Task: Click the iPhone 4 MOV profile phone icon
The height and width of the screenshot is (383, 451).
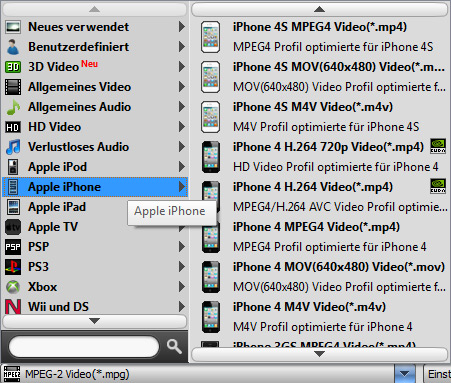Action: (210, 277)
